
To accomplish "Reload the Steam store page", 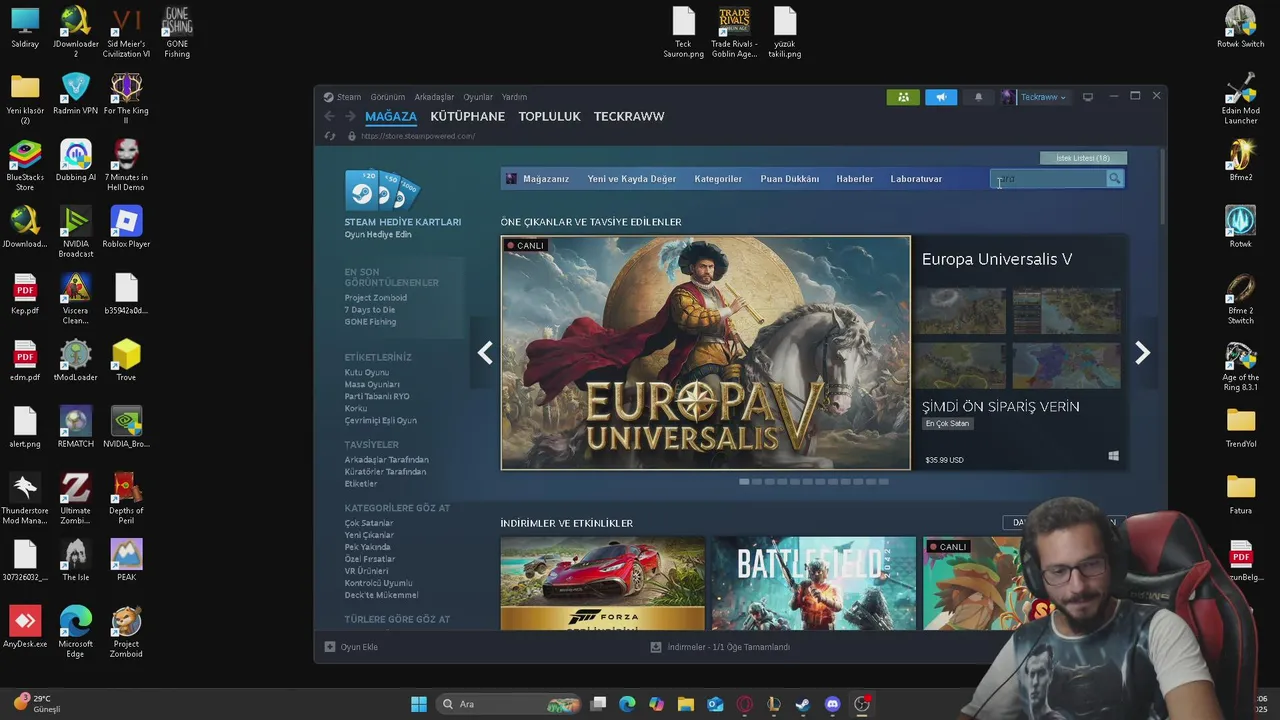I will [330, 136].
